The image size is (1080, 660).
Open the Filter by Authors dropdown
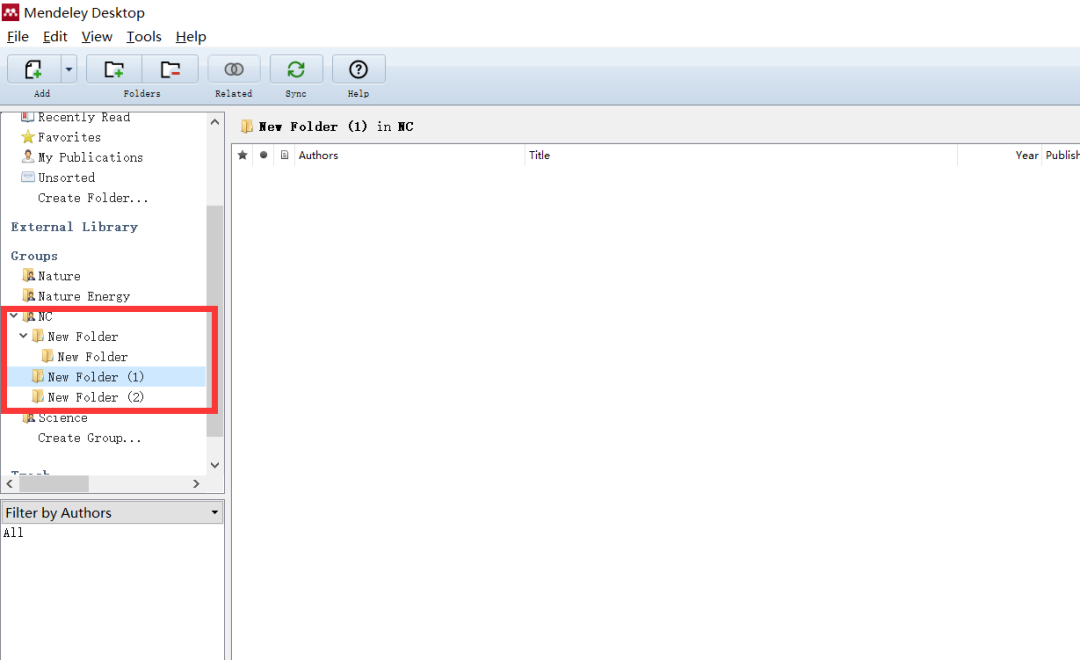click(112, 513)
